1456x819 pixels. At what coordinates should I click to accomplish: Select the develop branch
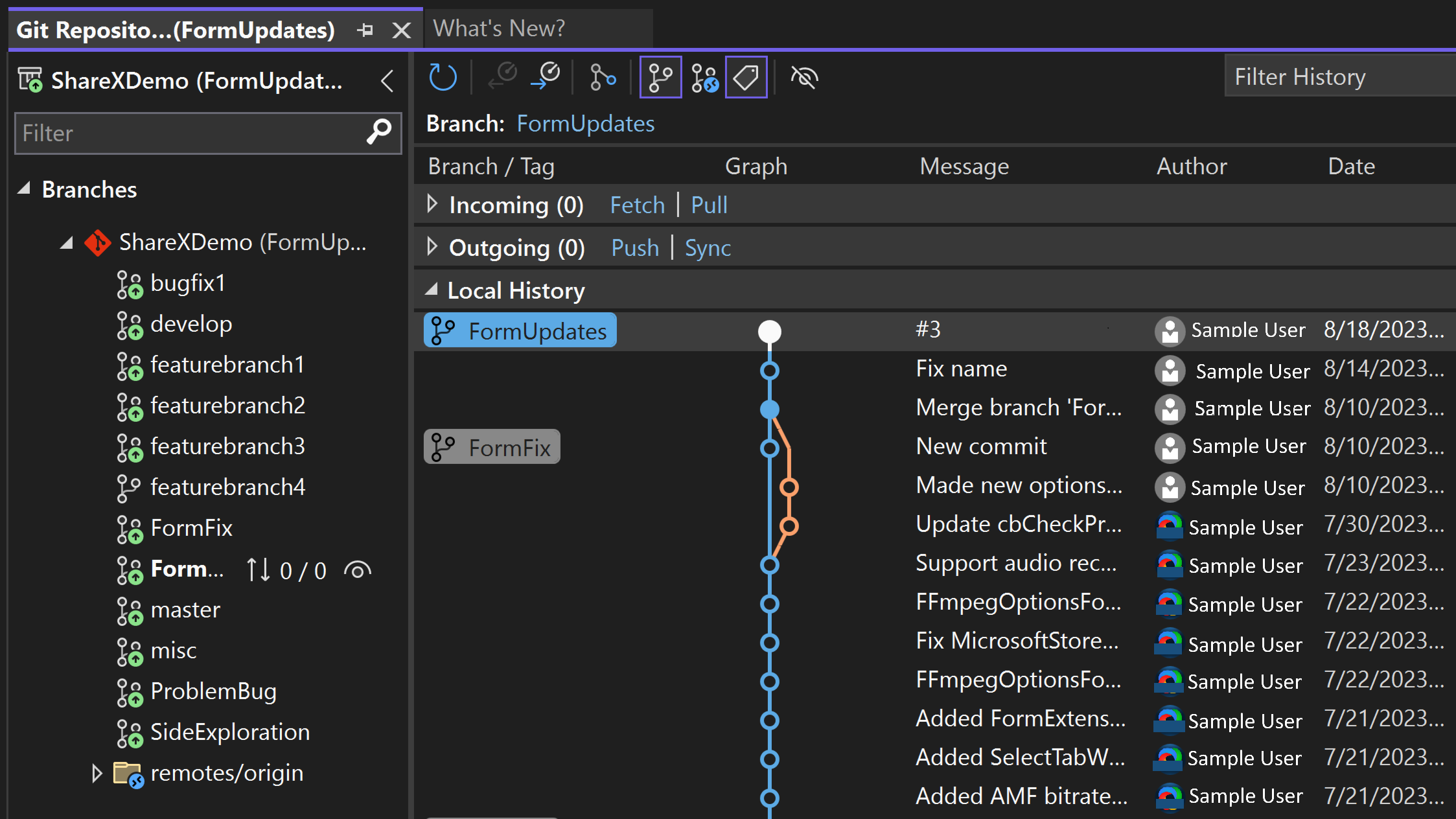191,323
